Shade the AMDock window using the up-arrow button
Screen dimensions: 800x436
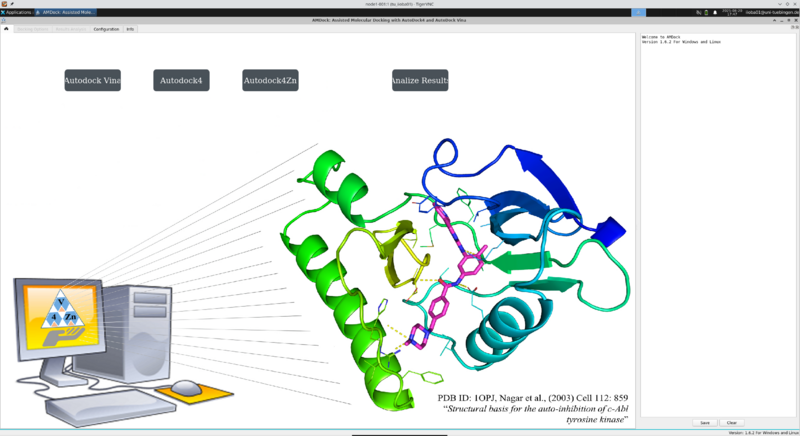pyautogui.click(x=774, y=20)
